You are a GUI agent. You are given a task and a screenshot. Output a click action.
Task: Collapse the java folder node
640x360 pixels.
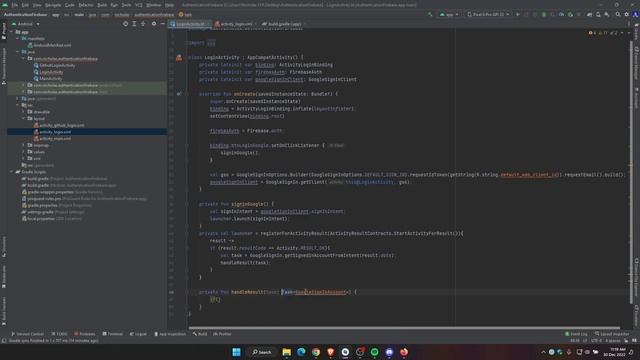coord(18,52)
